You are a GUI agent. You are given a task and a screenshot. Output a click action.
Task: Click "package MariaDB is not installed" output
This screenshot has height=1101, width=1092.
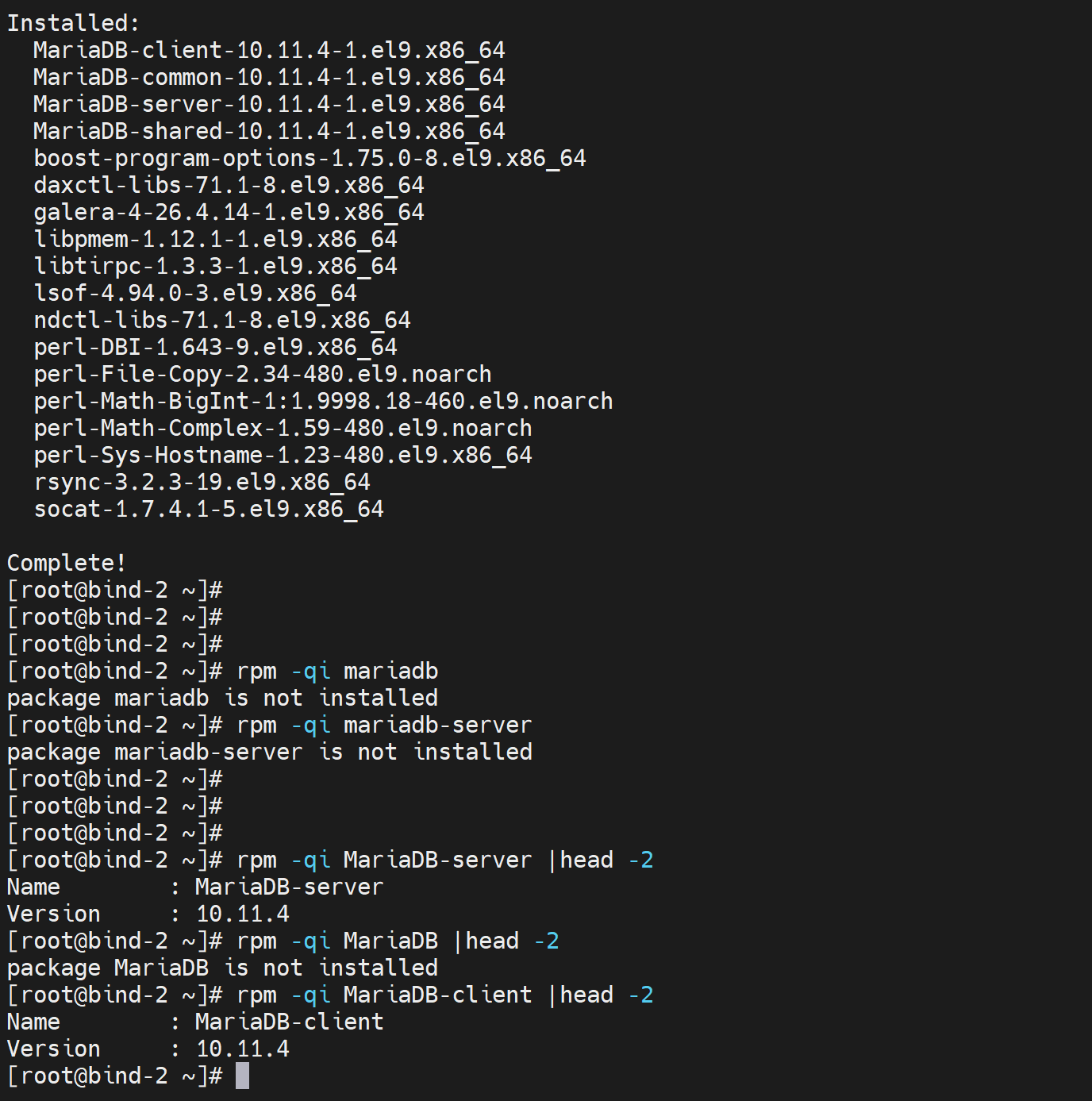pos(222,968)
